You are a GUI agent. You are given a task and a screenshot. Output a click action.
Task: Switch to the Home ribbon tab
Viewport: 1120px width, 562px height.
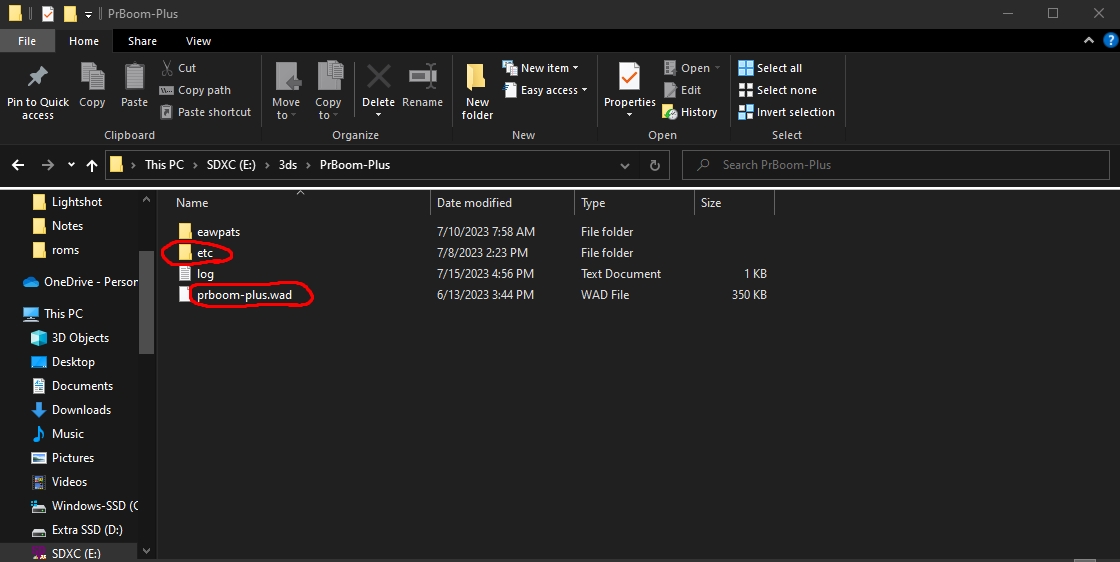coord(84,41)
